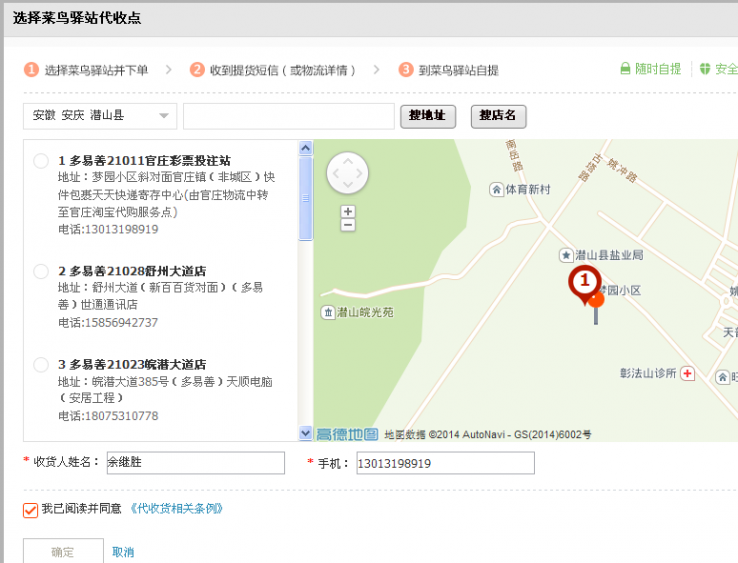738x563 pixels.
Task: Click the station list scroll down arrow
Action: click(305, 433)
